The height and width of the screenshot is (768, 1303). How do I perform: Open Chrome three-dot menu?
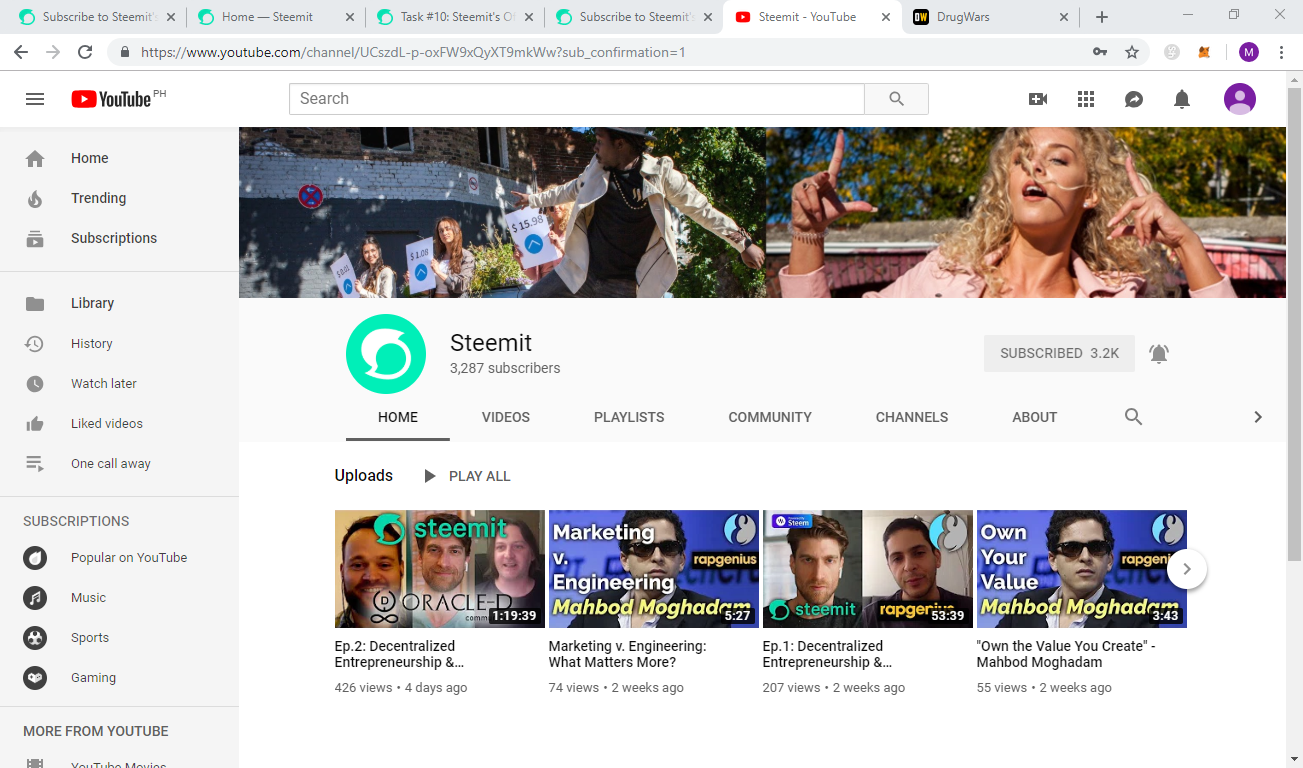point(1281,52)
